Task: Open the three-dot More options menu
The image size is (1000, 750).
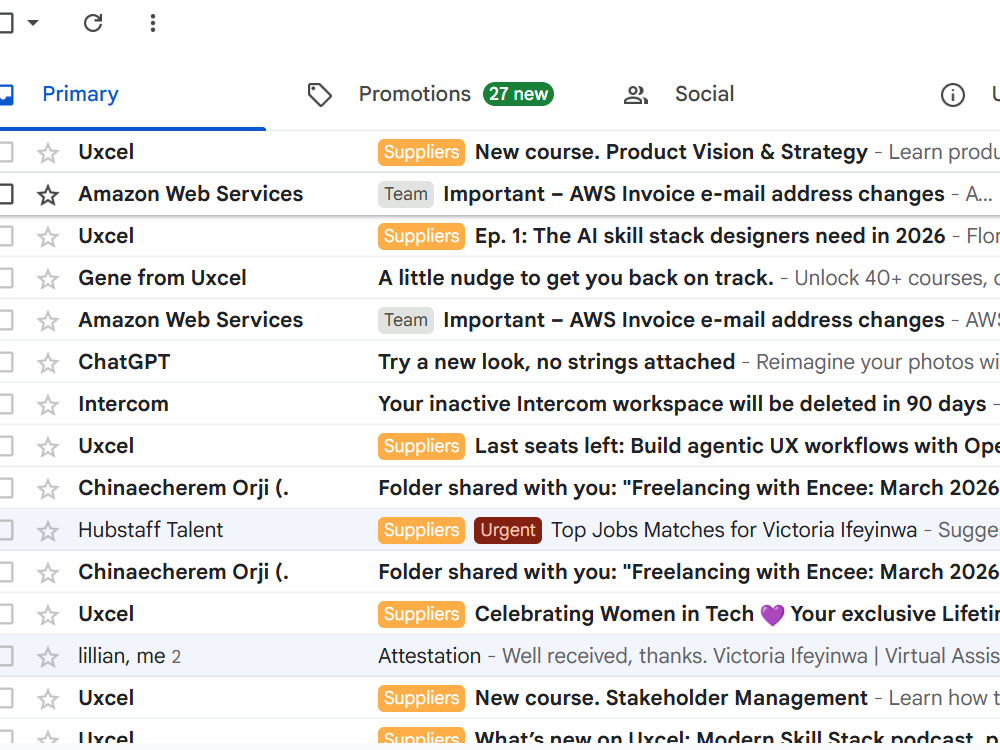Action: (x=152, y=24)
